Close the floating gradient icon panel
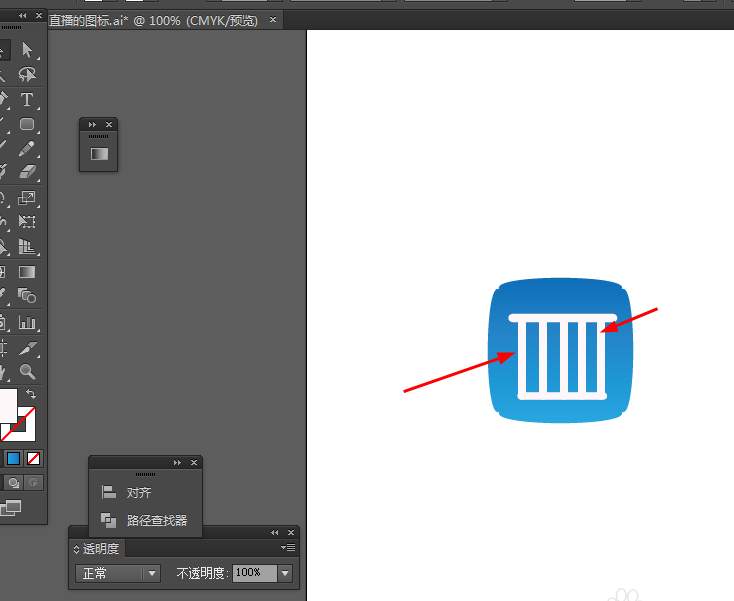Image resolution: width=734 pixels, height=601 pixels. pos(109,125)
